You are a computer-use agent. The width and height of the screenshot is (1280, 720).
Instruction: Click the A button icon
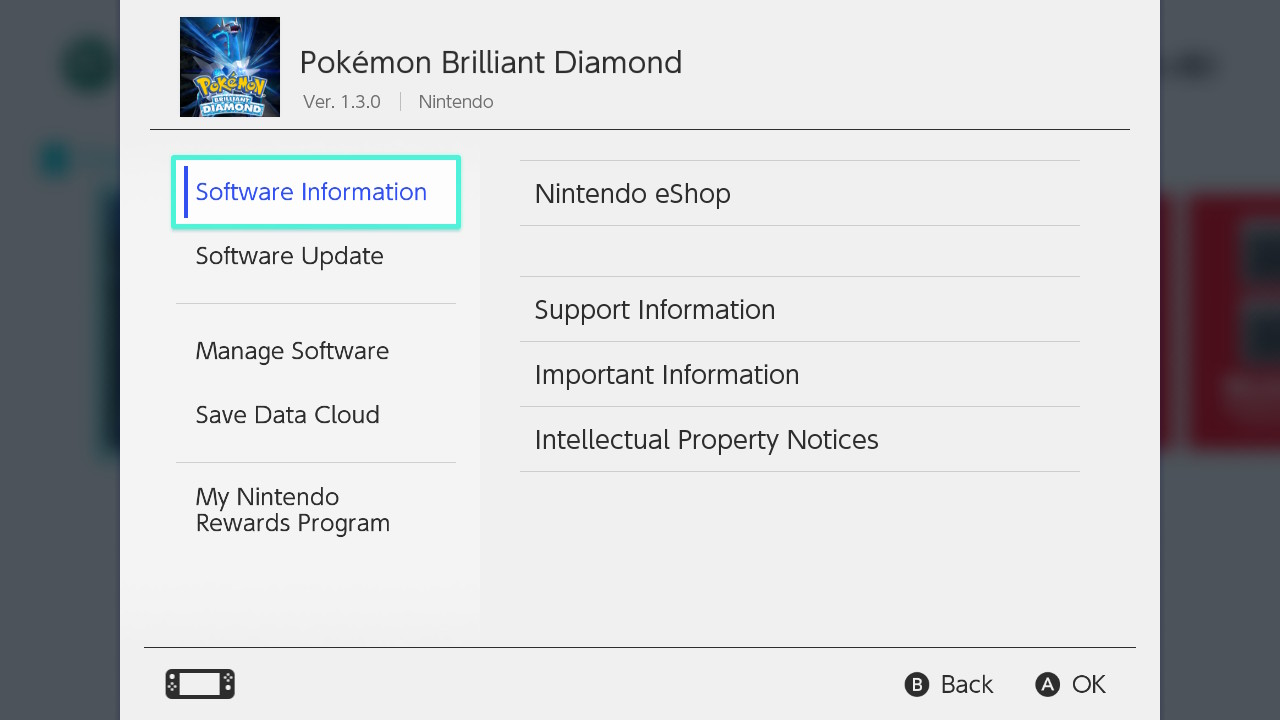point(1047,684)
